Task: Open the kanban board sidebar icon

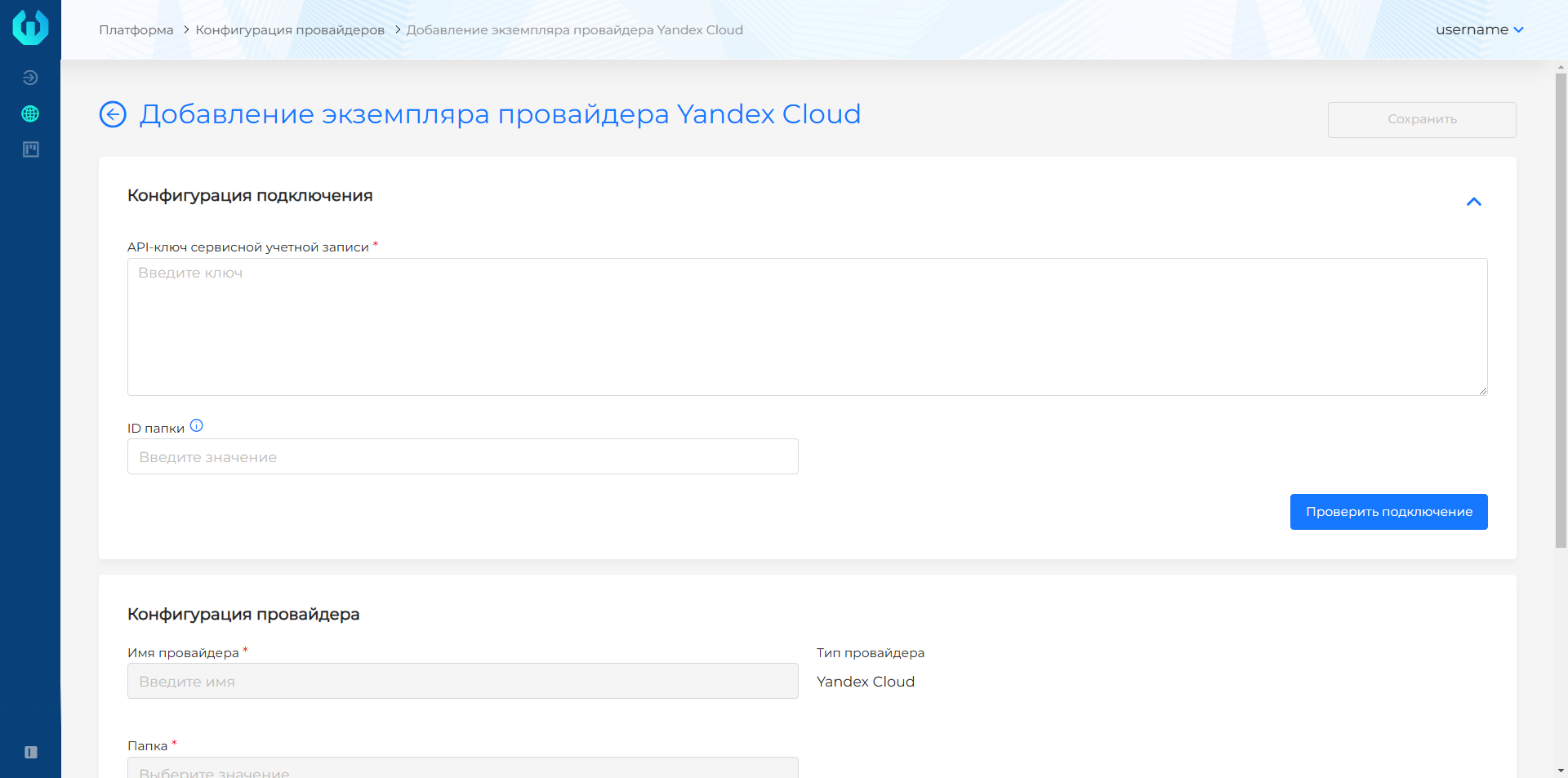Action: pos(30,149)
